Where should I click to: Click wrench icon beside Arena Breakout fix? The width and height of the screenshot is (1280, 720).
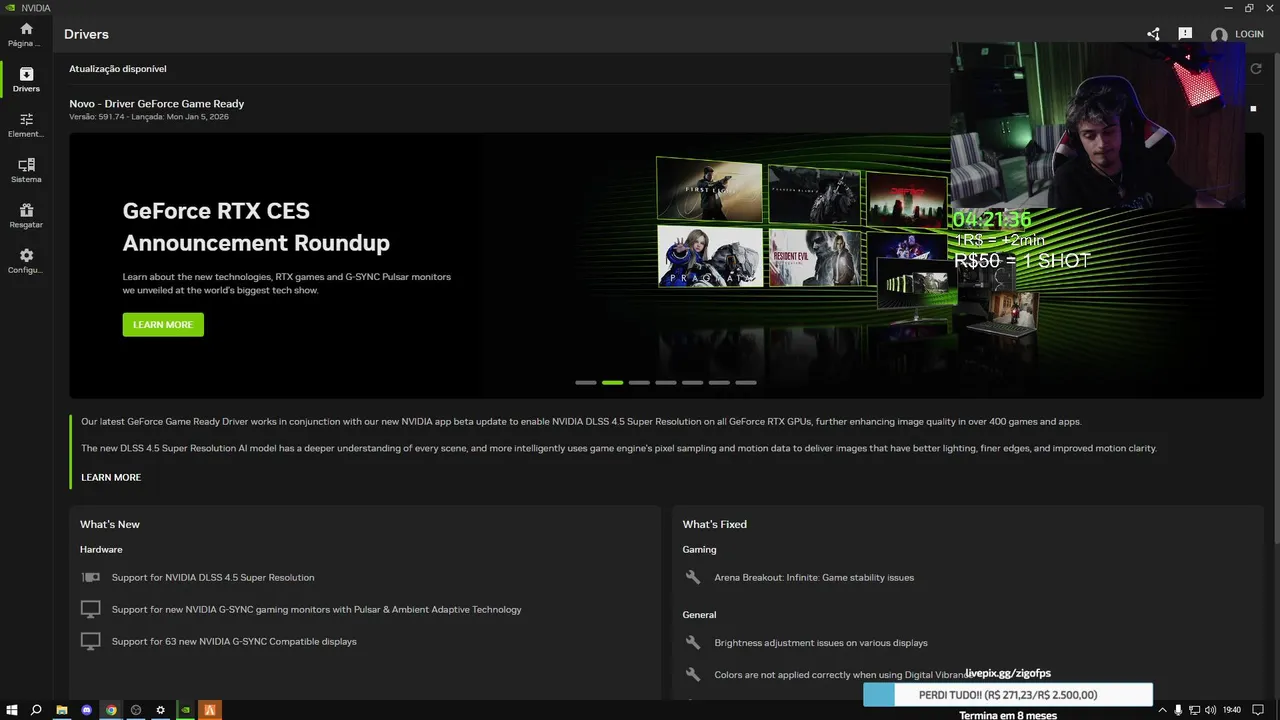(x=693, y=577)
